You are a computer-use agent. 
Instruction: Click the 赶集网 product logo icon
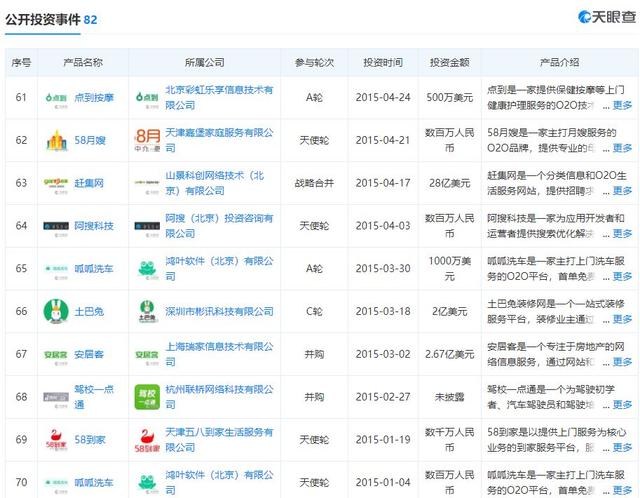pyautogui.click(x=55, y=183)
